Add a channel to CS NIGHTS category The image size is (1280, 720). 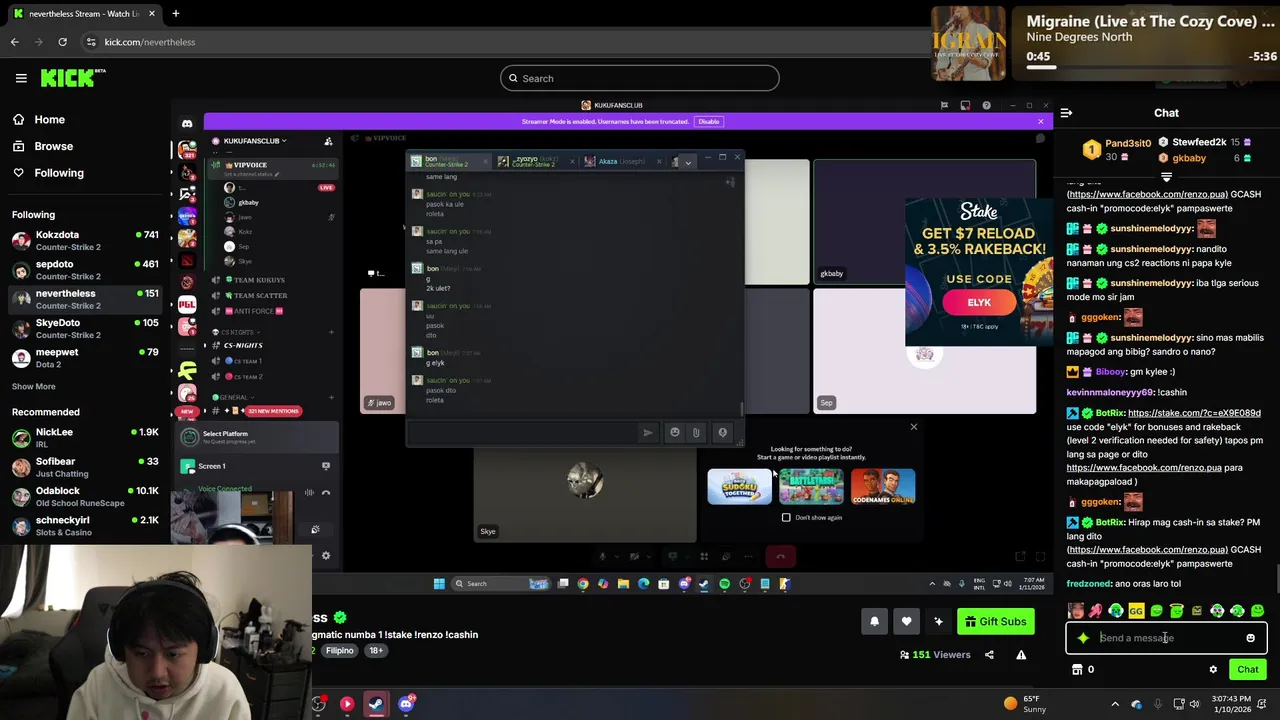point(331,332)
